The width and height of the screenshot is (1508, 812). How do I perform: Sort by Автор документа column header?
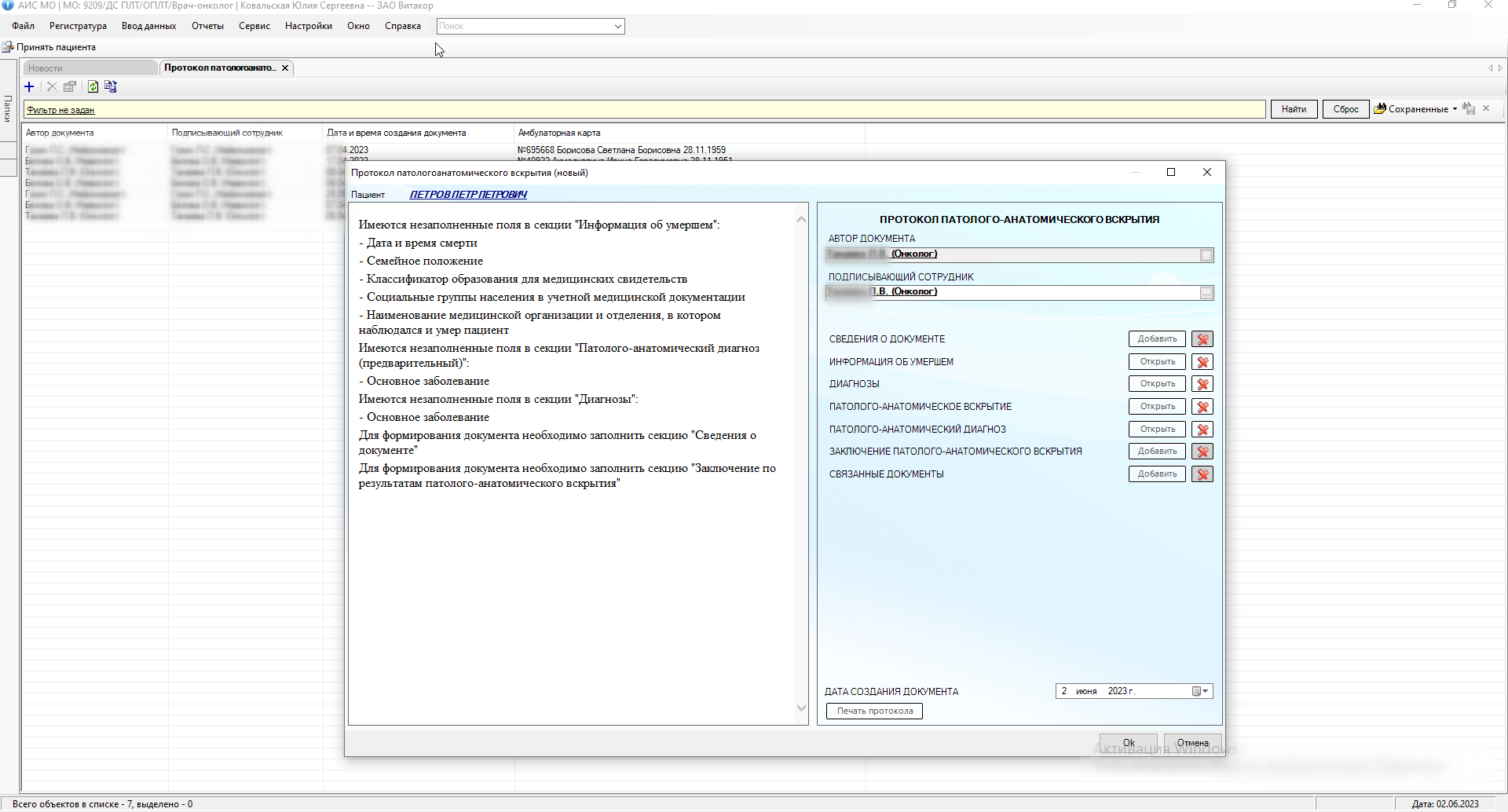click(94, 133)
